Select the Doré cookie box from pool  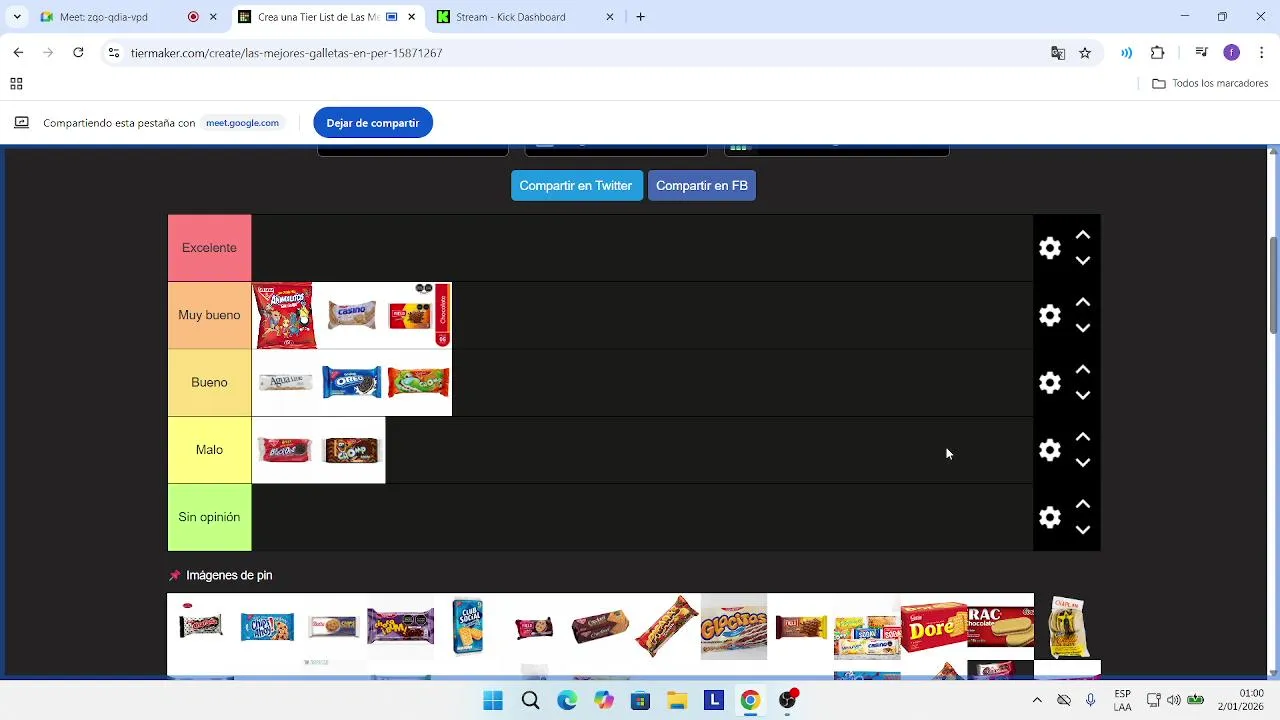coord(934,627)
